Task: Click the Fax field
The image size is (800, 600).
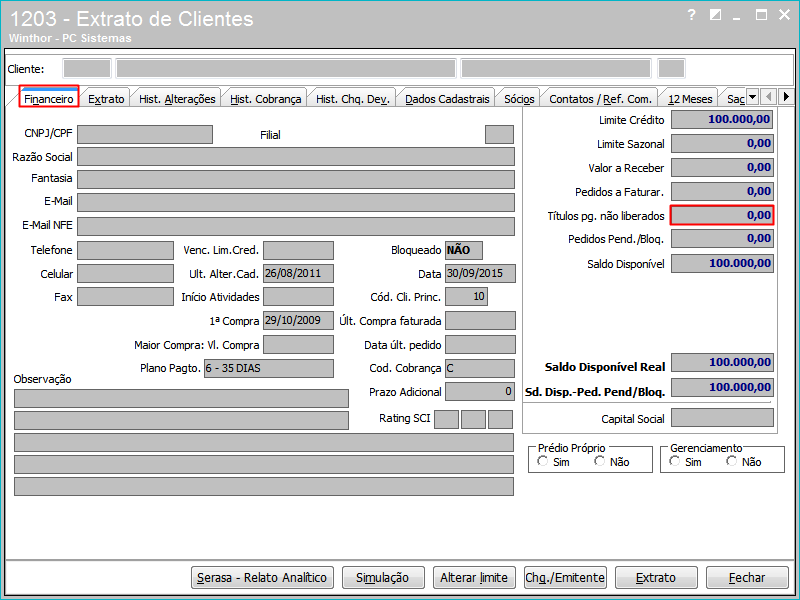Action: tap(126, 296)
